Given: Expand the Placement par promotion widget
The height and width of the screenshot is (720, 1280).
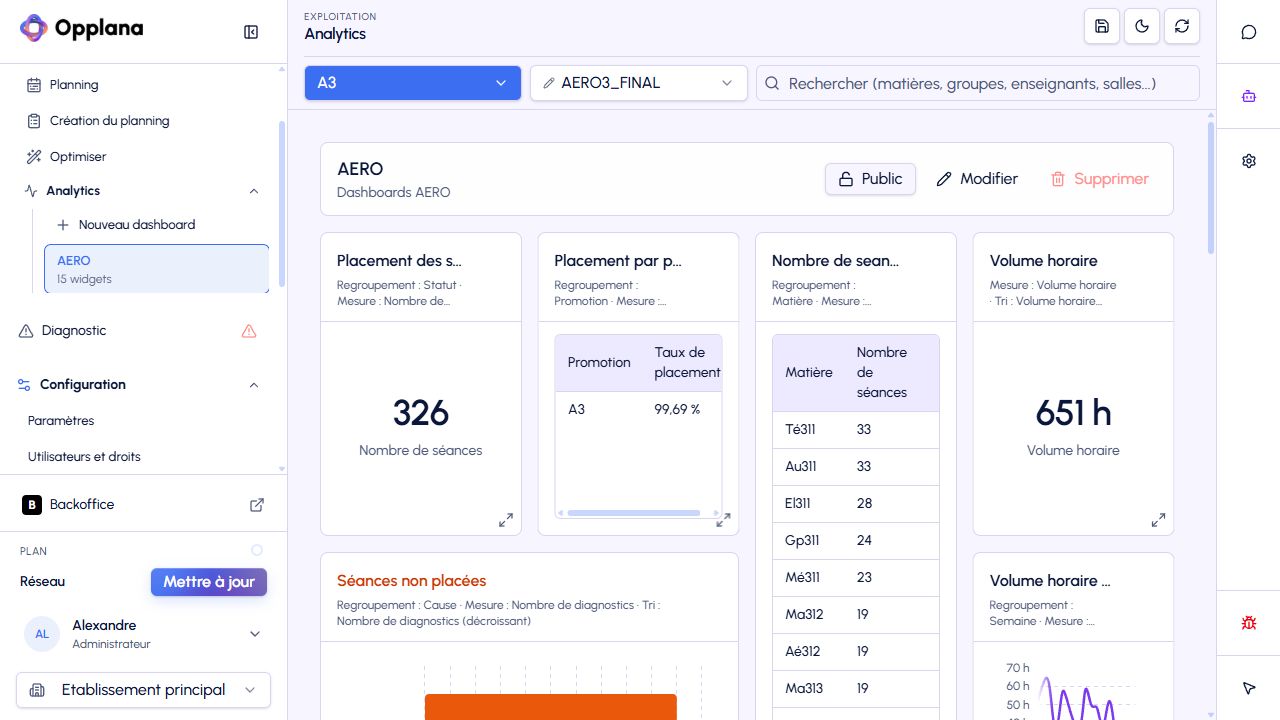Looking at the screenshot, I should (x=723, y=520).
